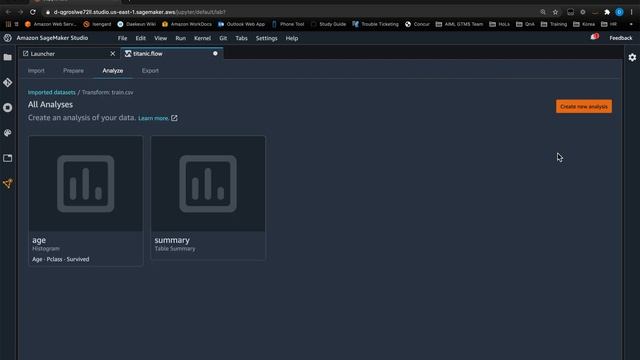Open the Isengard bookmark
Screen dimensions: 640x360
point(97,24)
